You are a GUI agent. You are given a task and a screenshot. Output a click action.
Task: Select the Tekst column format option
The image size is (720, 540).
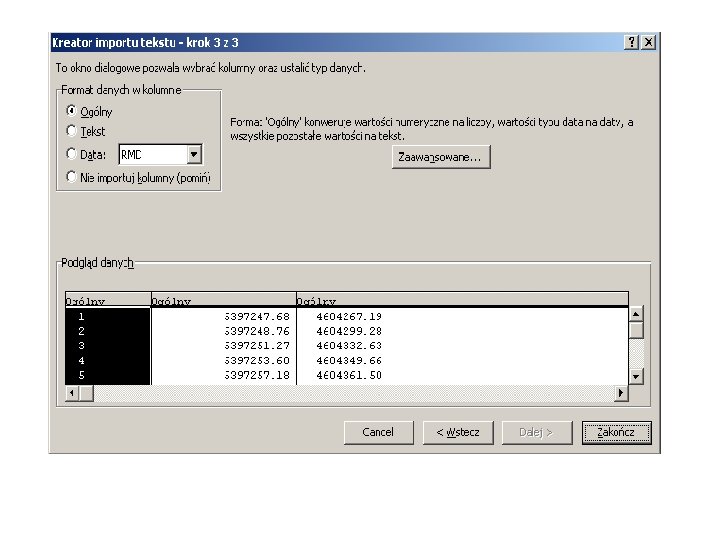71,131
